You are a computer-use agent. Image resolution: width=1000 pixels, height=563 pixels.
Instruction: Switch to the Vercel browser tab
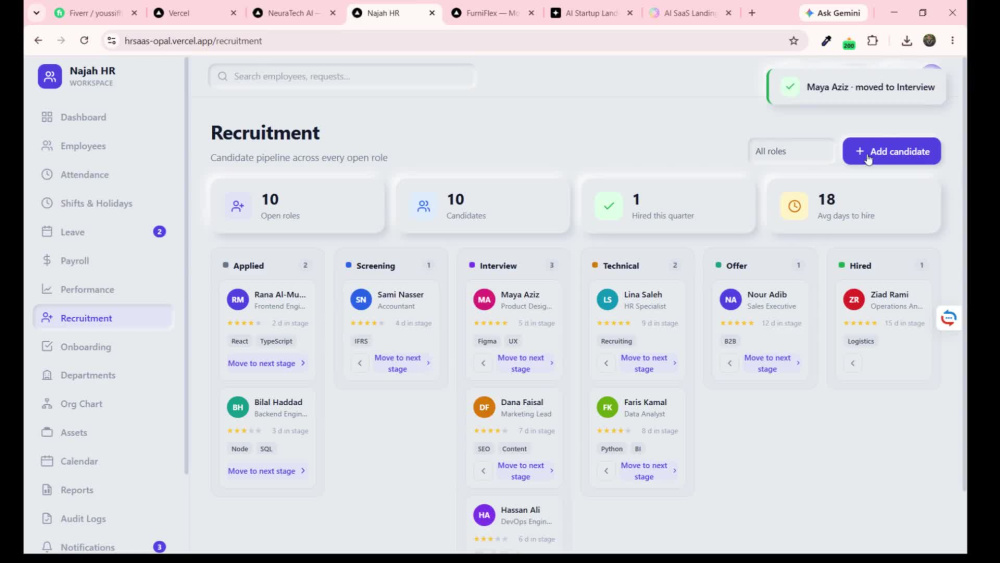pos(195,13)
